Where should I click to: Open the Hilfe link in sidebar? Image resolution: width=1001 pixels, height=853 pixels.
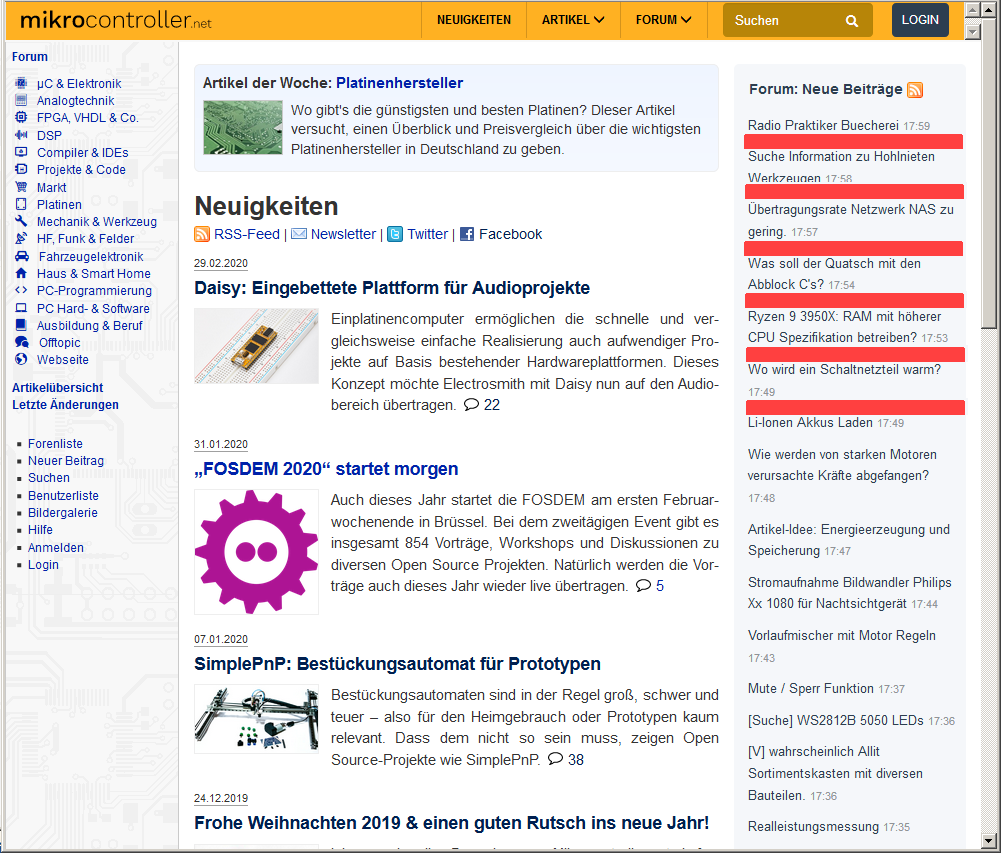point(40,530)
